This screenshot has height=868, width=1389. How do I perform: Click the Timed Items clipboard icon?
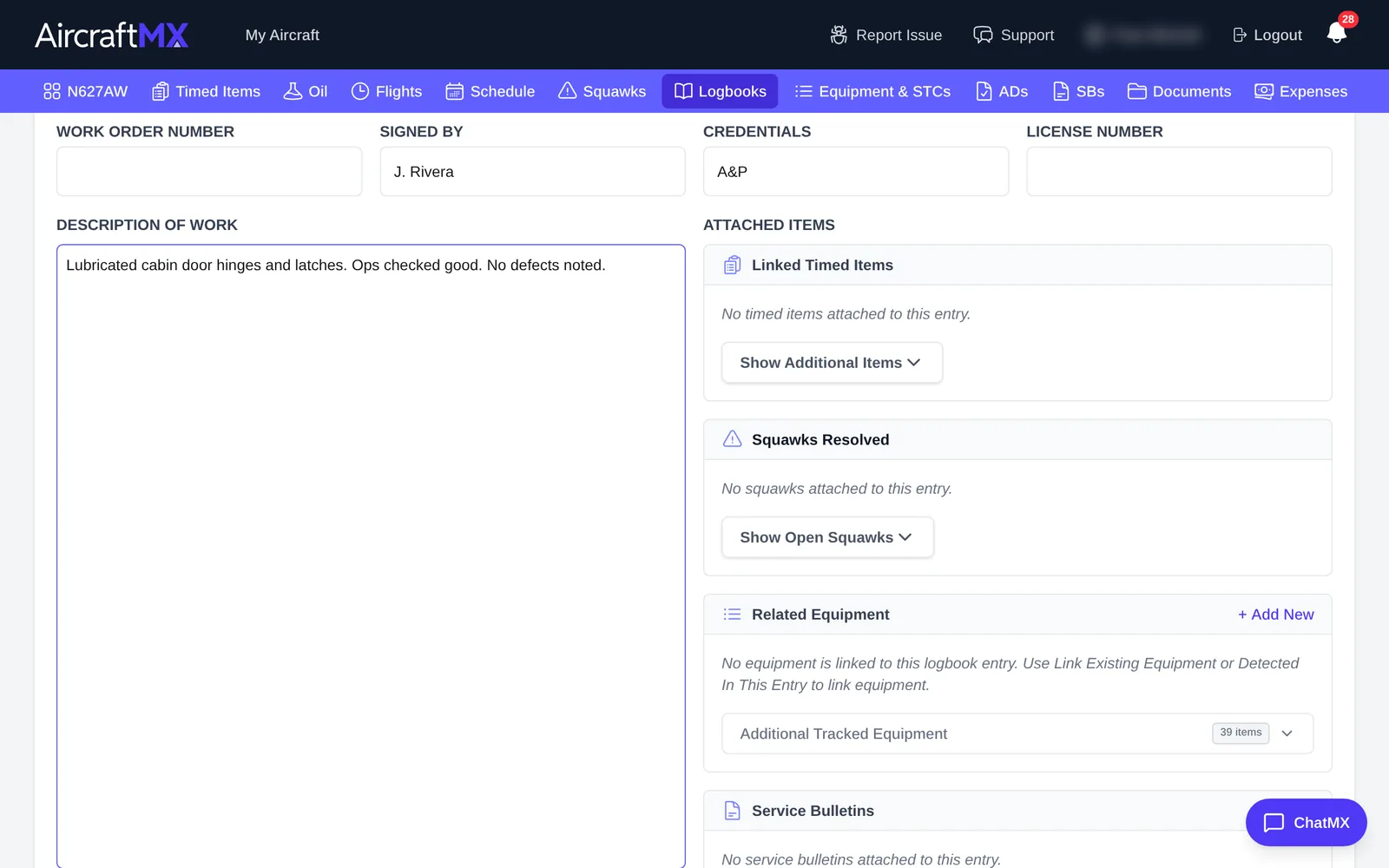(161, 91)
